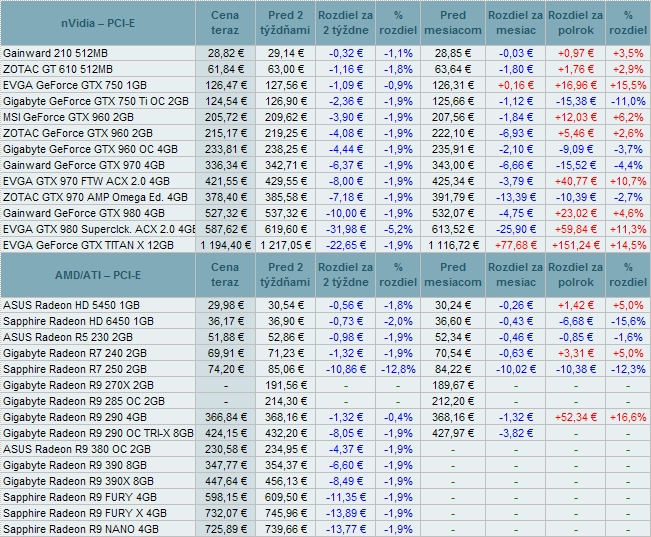Select Gigabyte GeForce GTX 960 OC 4GB
This screenshot has height=537, width=651.
coord(91,149)
